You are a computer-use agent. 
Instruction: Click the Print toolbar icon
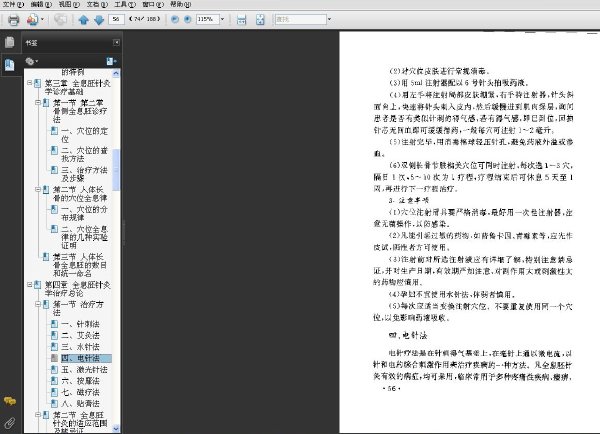(x=13, y=19)
